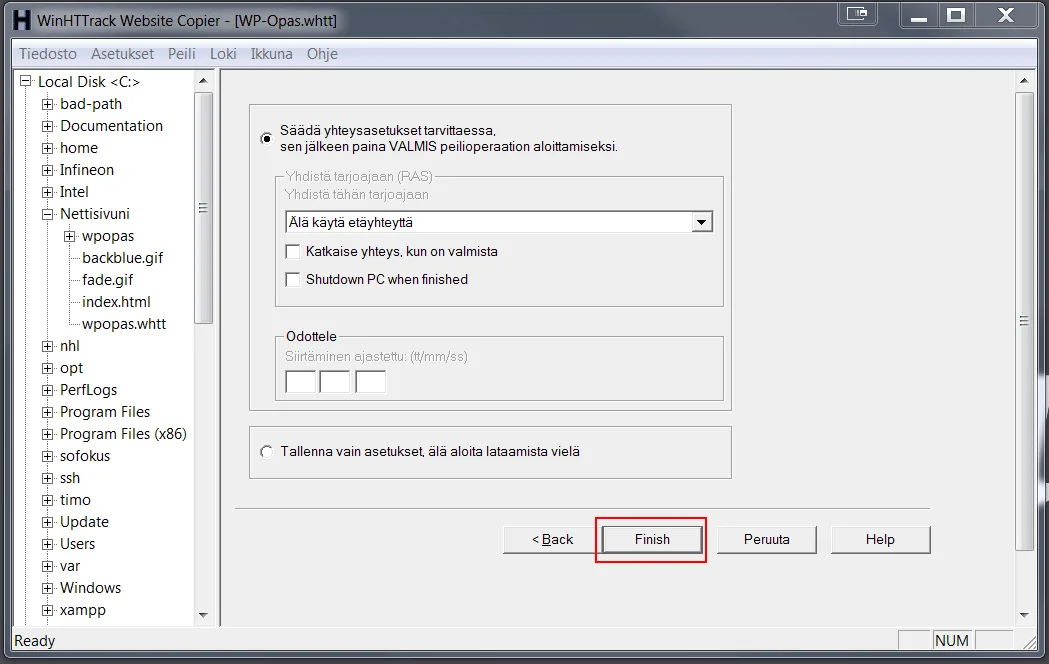Click the main panel scroll up arrow
The width and height of the screenshot is (1049, 664).
[1024, 81]
